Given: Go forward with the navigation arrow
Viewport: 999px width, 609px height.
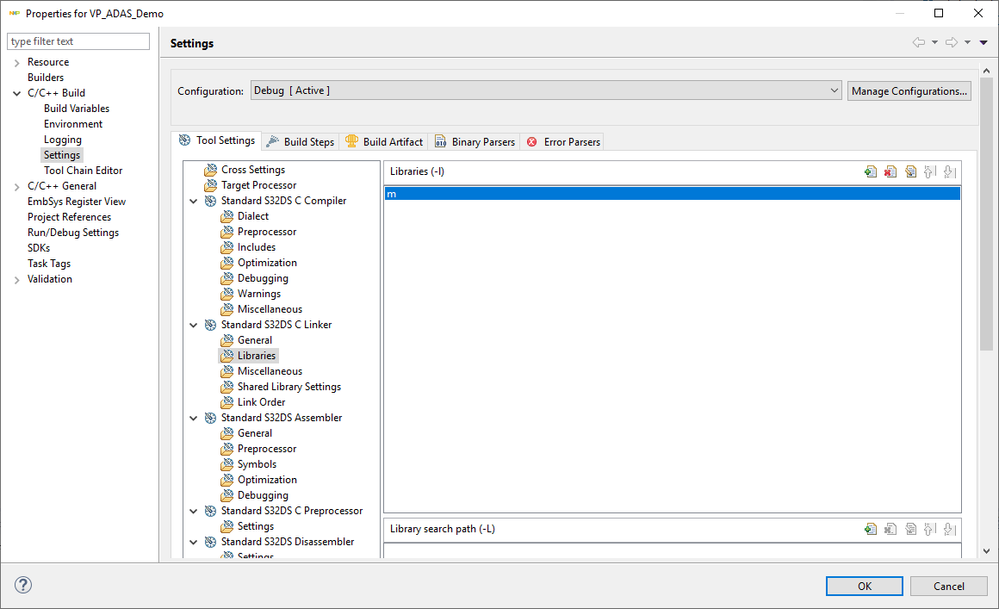Looking at the screenshot, I should tap(951, 42).
